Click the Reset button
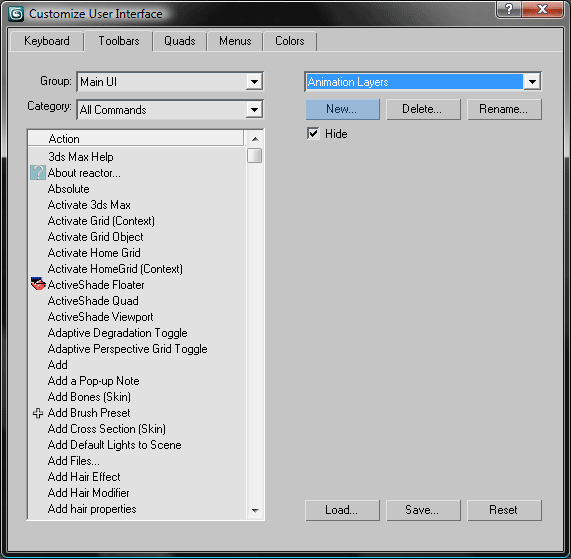Viewport: 571px width, 559px height. click(x=504, y=510)
